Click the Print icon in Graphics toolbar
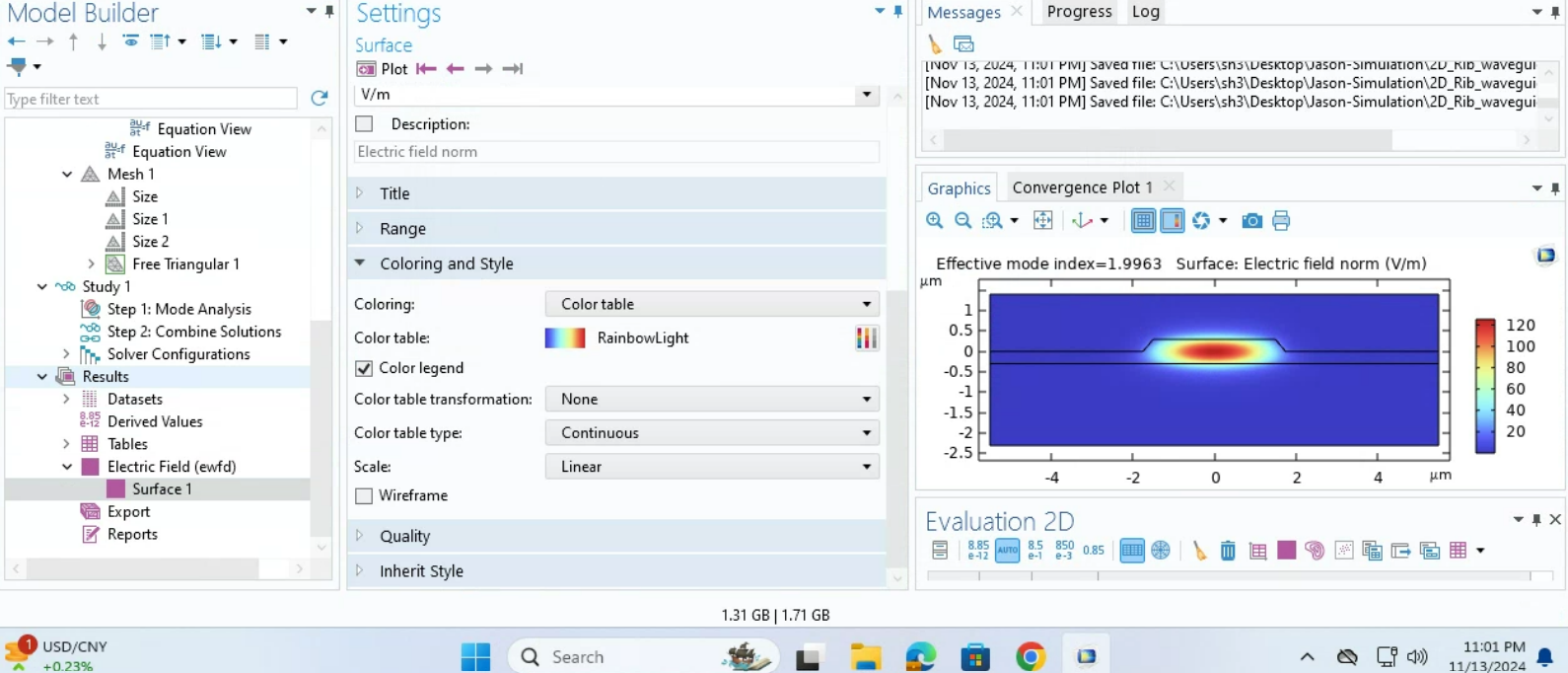 pyautogui.click(x=1281, y=221)
